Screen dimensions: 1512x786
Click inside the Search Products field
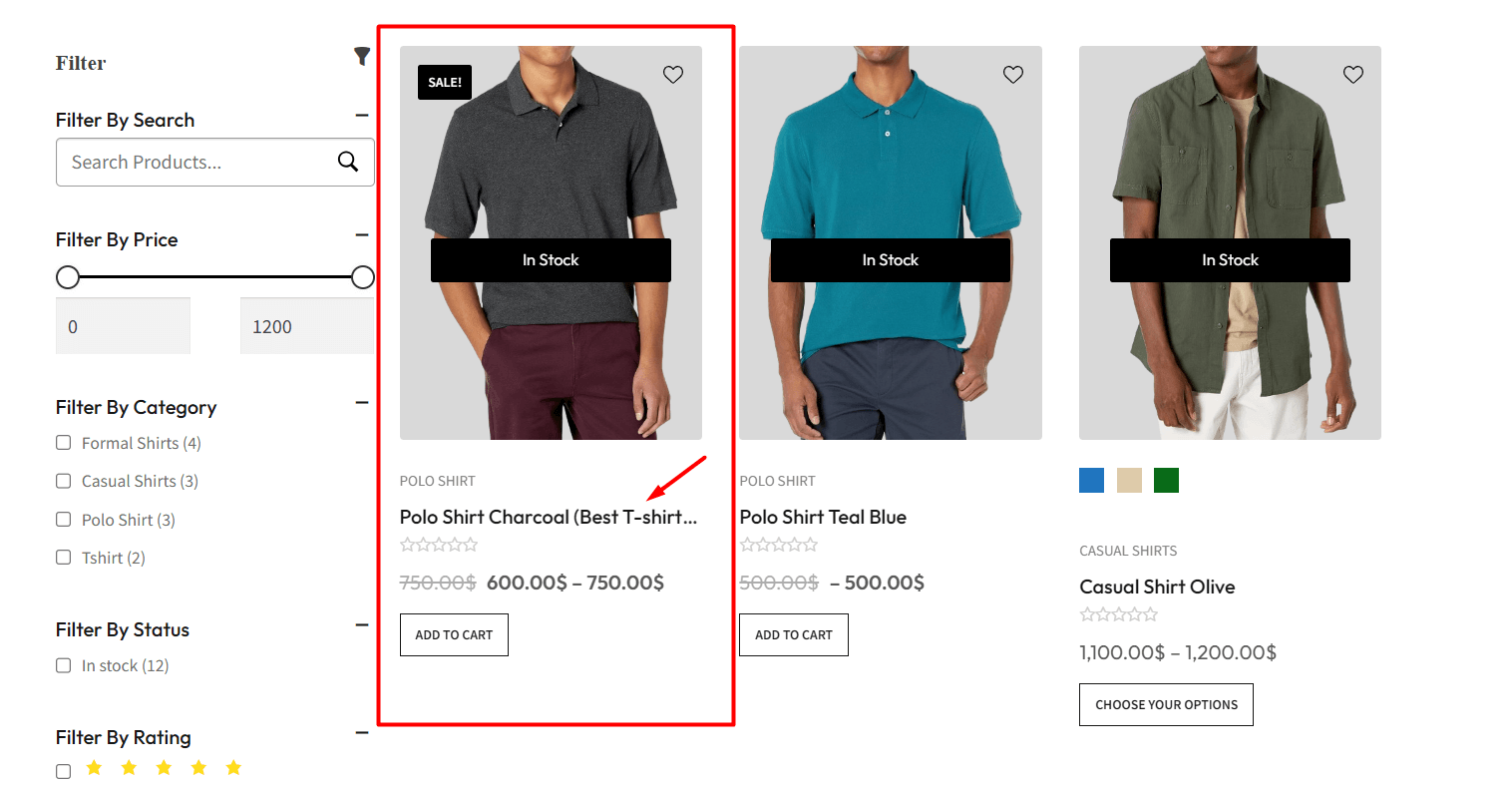tap(189, 162)
